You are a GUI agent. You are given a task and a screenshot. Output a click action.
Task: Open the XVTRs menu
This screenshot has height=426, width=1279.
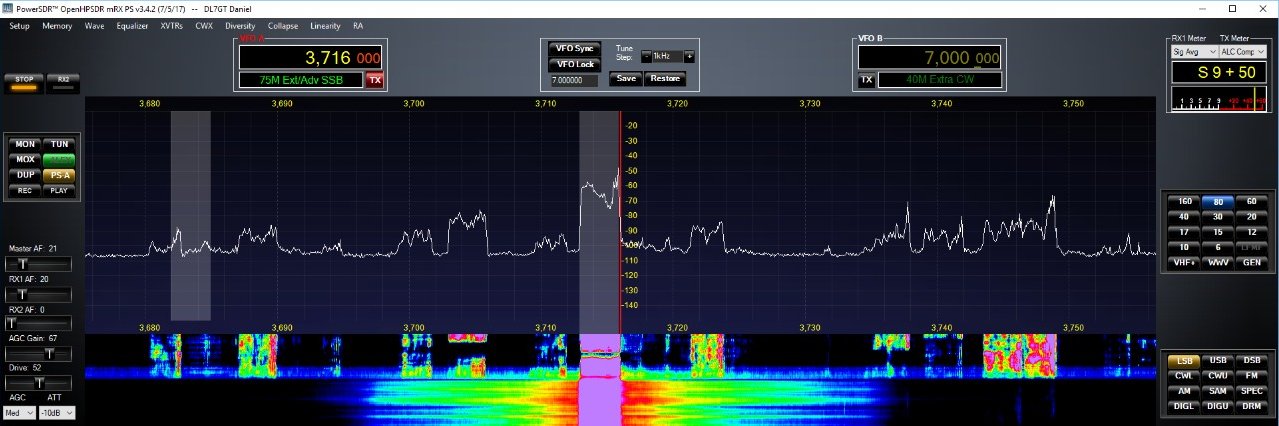point(172,26)
